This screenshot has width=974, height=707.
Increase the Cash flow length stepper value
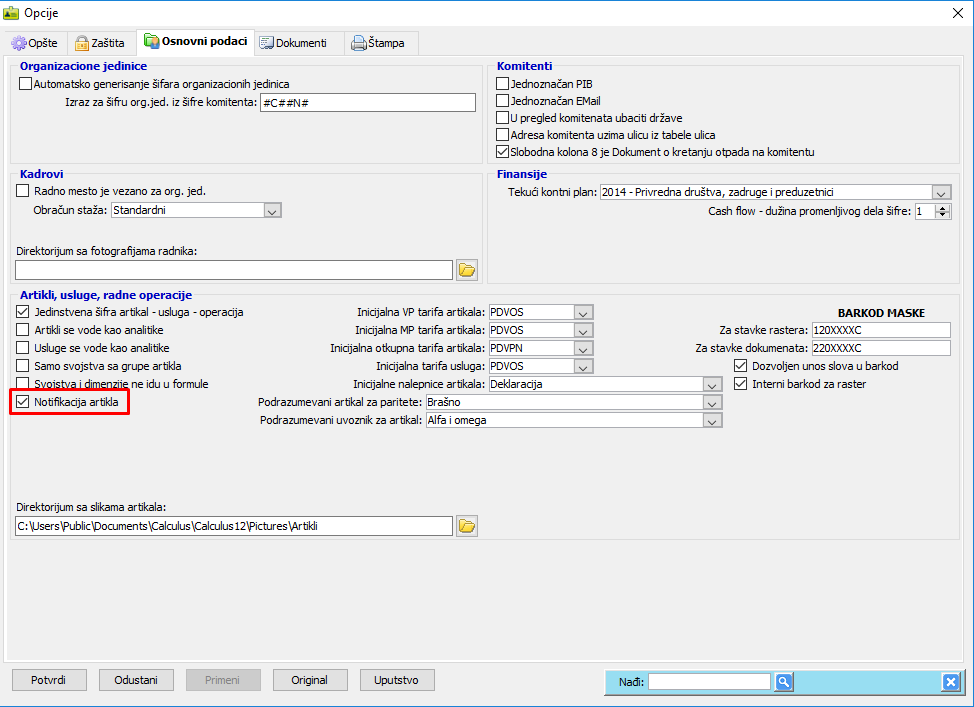click(944, 207)
